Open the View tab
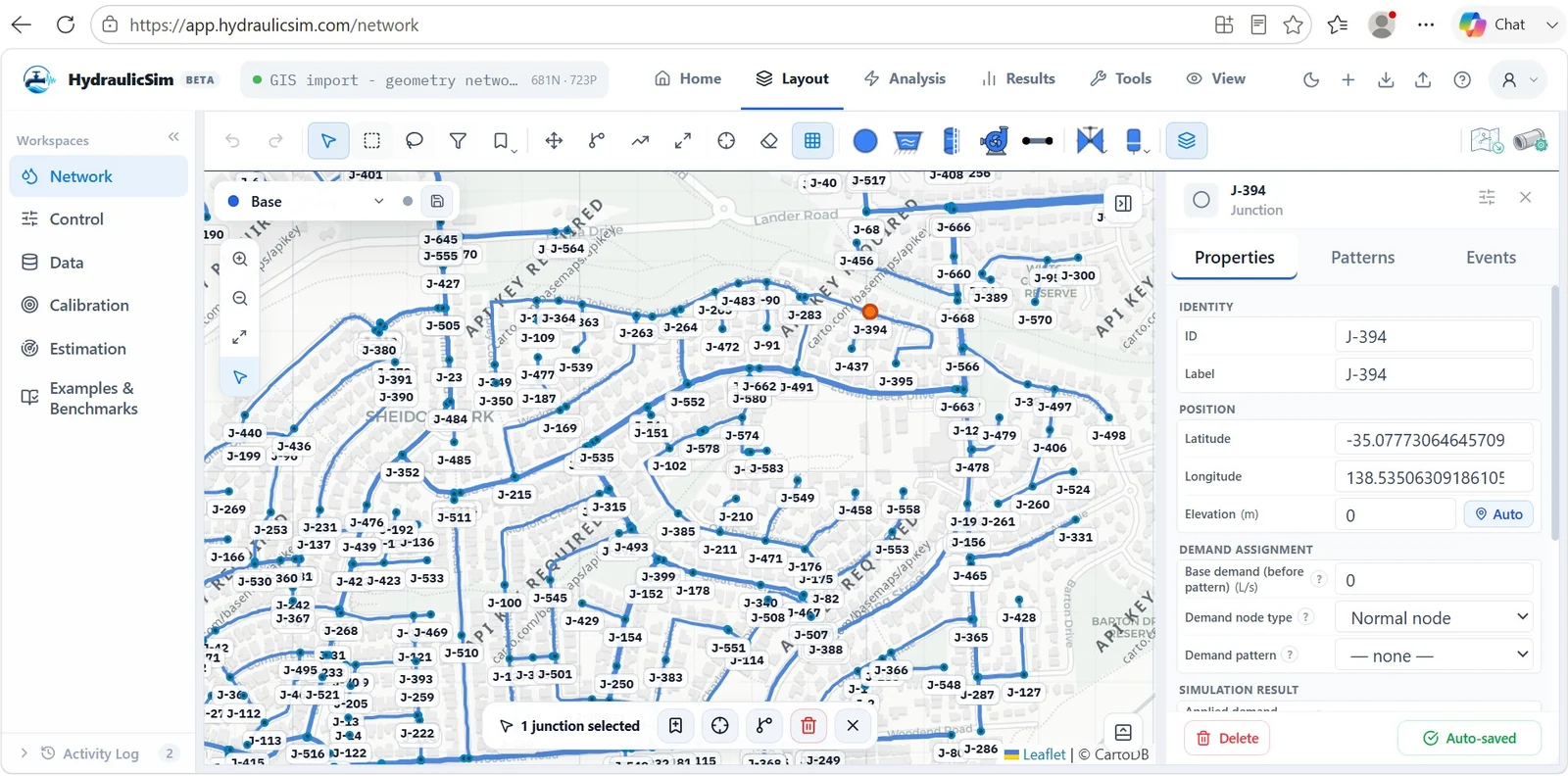The height and width of the screenshot is (776, 1568). [x=1216, y=78]
